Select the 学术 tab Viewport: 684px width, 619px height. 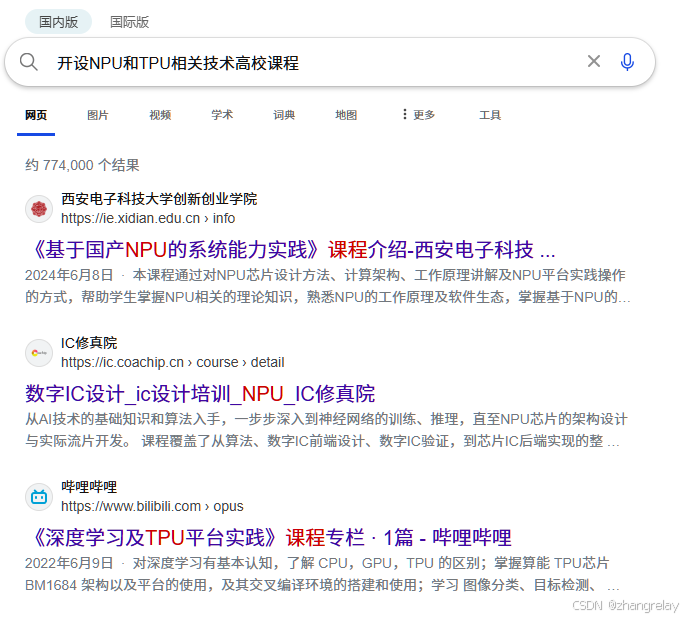pos(222,115)
